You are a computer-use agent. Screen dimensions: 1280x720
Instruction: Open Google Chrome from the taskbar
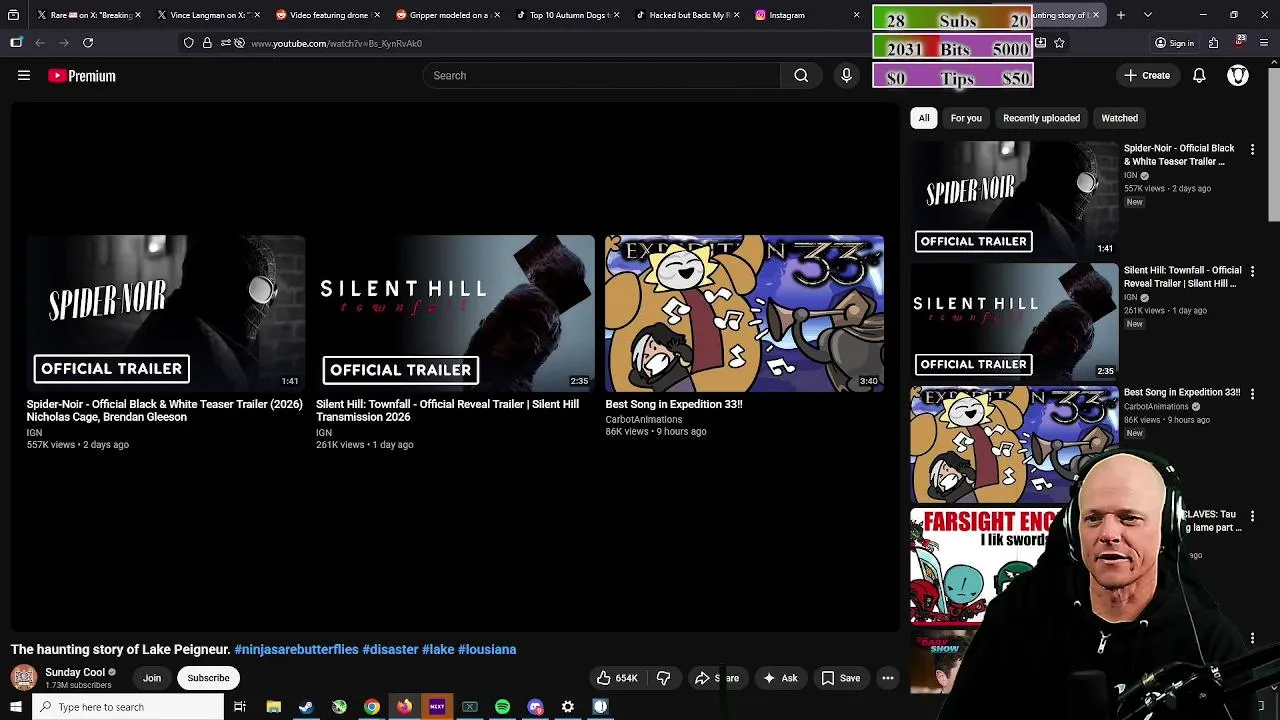pyautogui.click(x=371, y=707)
